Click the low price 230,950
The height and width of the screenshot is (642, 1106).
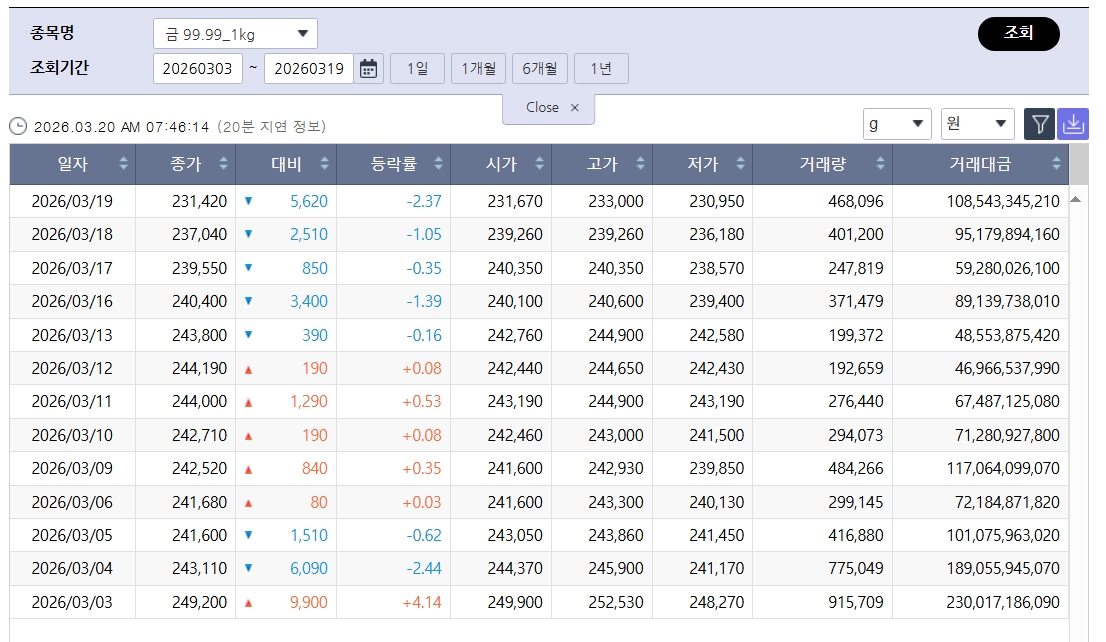click(x=717, y=201)
